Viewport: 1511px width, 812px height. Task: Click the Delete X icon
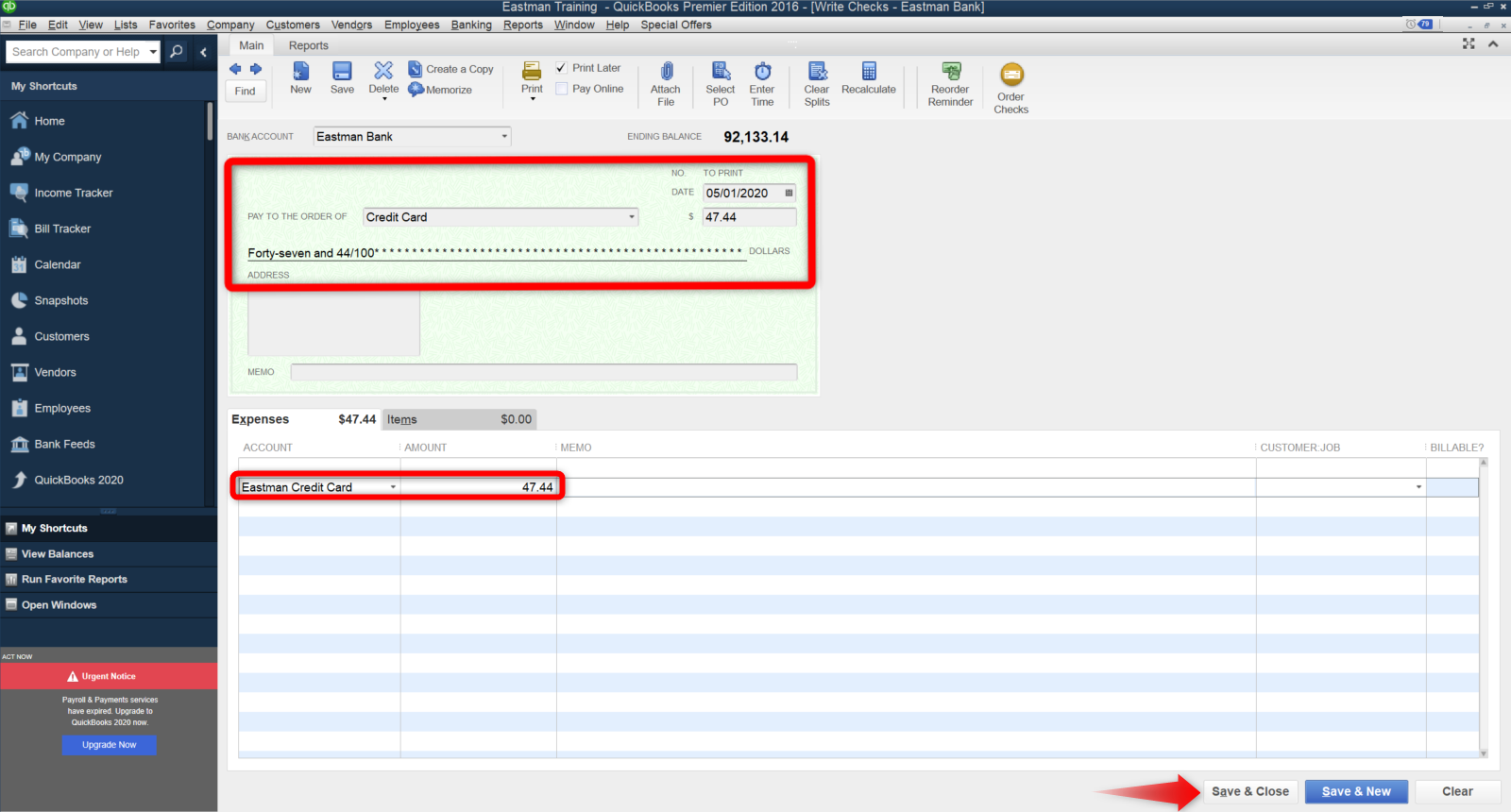click(x=383, y=71)
